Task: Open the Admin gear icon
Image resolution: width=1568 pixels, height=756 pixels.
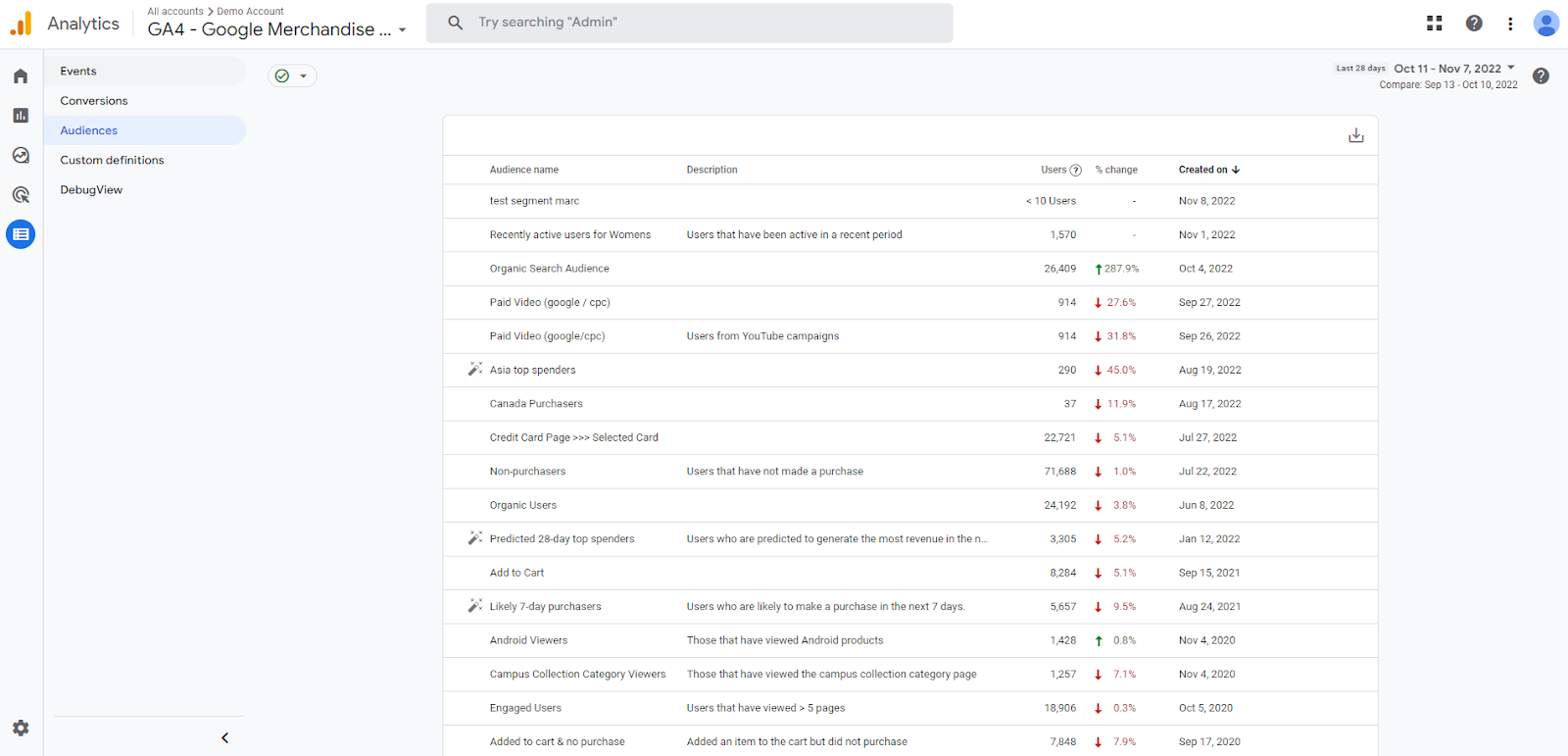Action: (21, 728)
